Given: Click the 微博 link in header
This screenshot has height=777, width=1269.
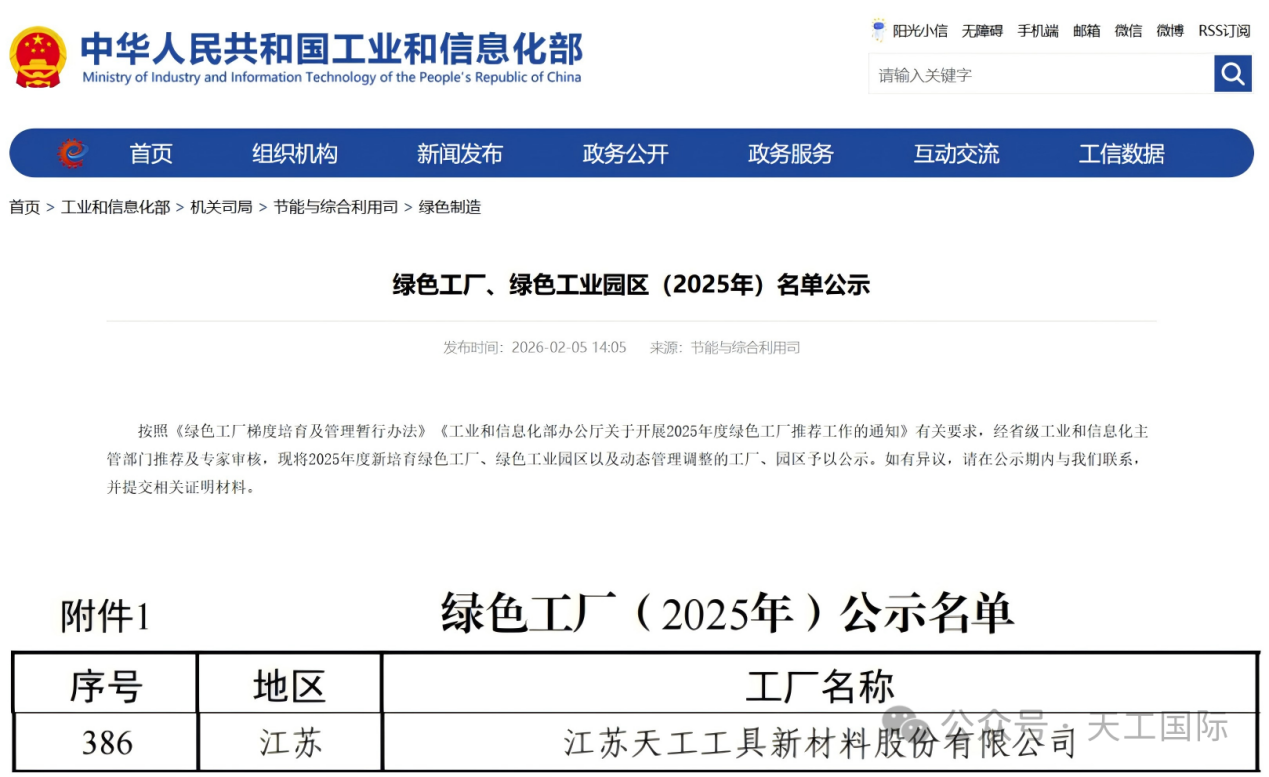Looking at the screenshot, I should [x=1170, y=31].
